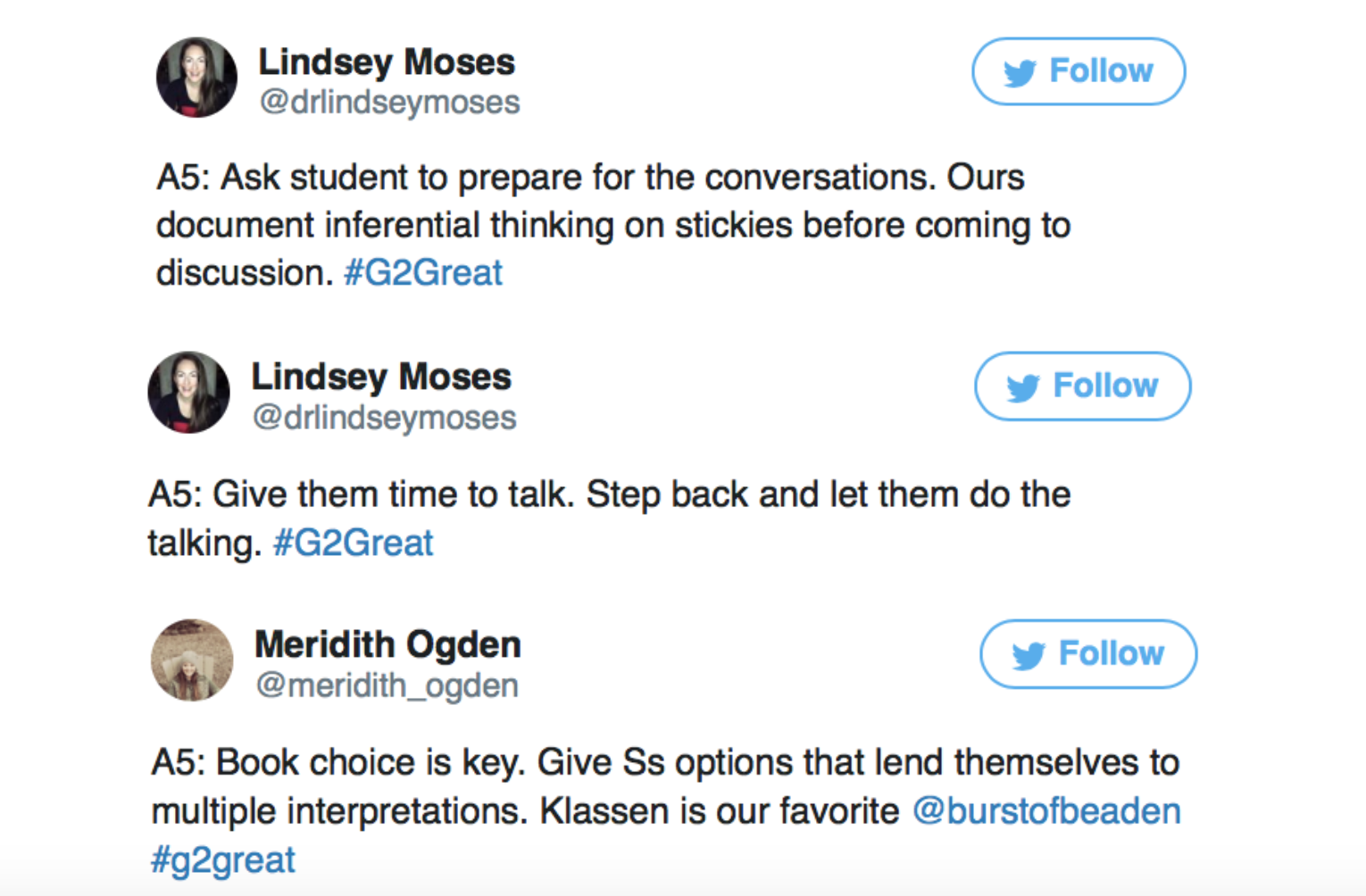Open lowercase #g2great hashtag in Meridith's tweet
The width and height of the screenshot is (1366, 896).
223,860
